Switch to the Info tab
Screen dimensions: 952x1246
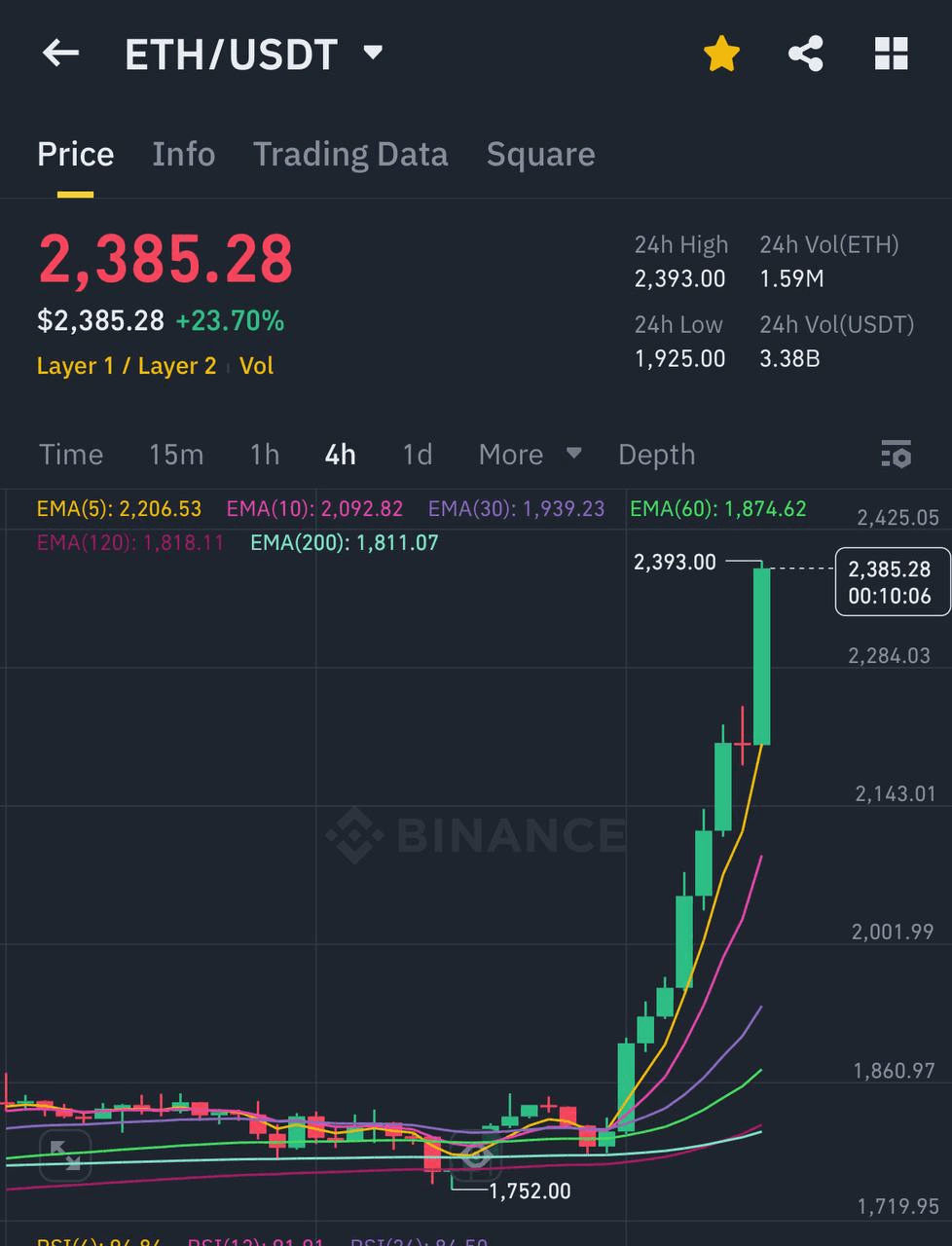pyautogui.click(x=184, y=154)
